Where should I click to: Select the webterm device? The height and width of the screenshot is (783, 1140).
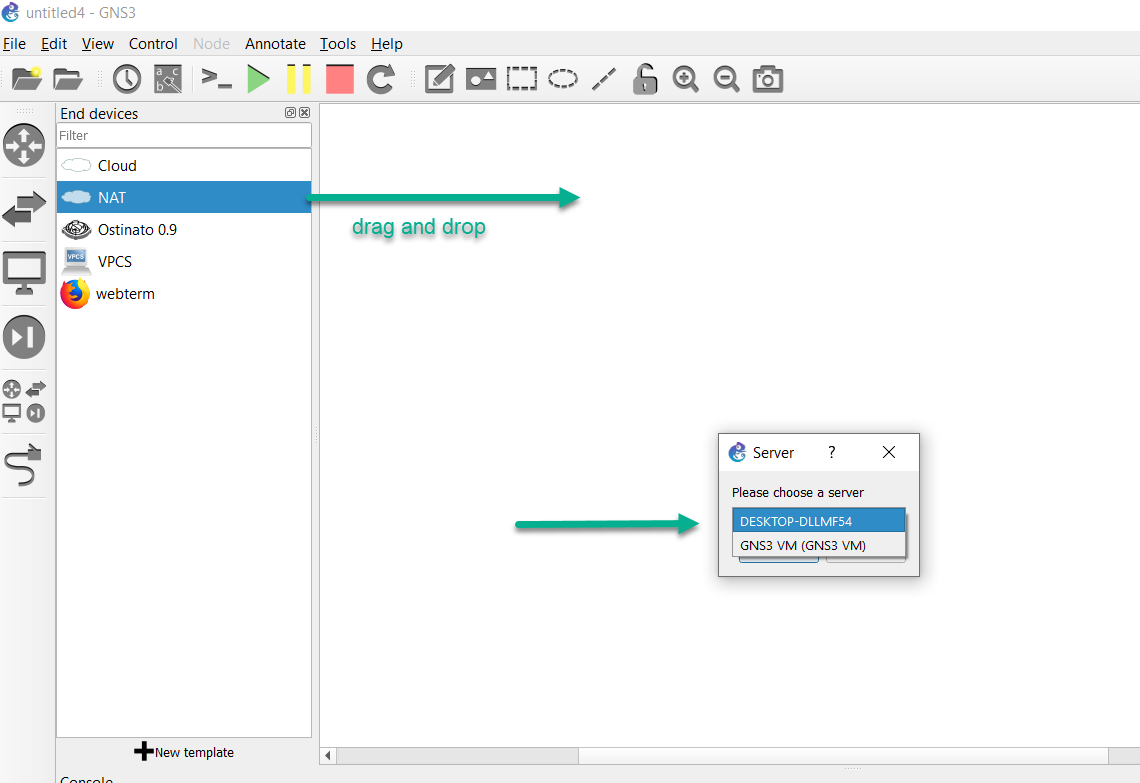[x=184, y=294]
